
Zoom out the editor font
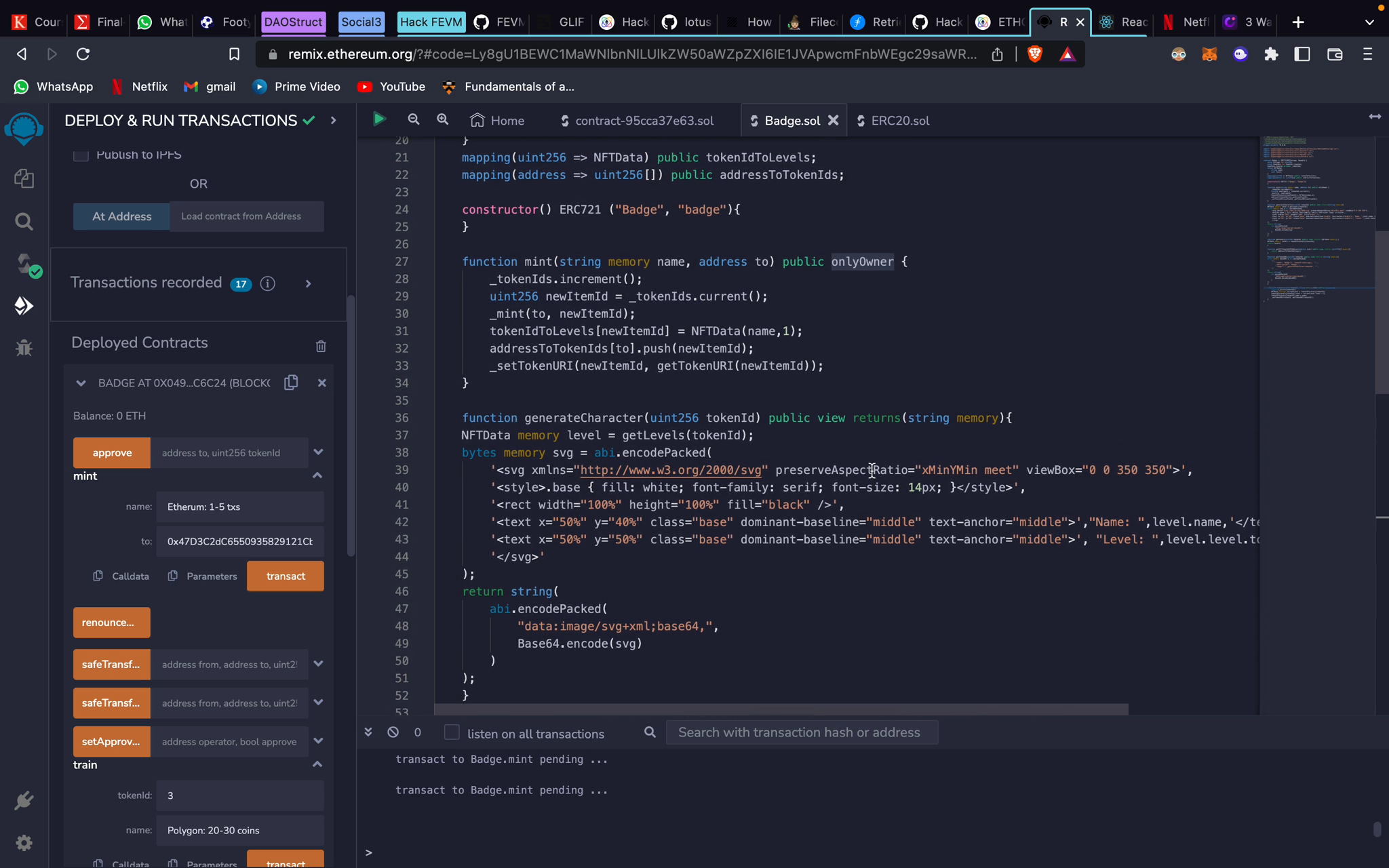tap(413, 119)
